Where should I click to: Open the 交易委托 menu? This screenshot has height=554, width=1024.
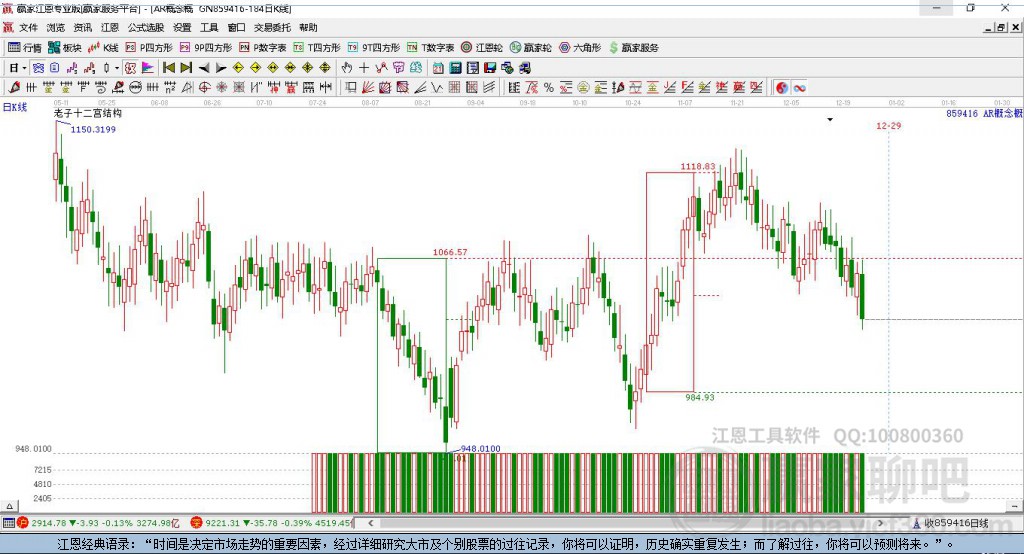[x=272, y=27]
